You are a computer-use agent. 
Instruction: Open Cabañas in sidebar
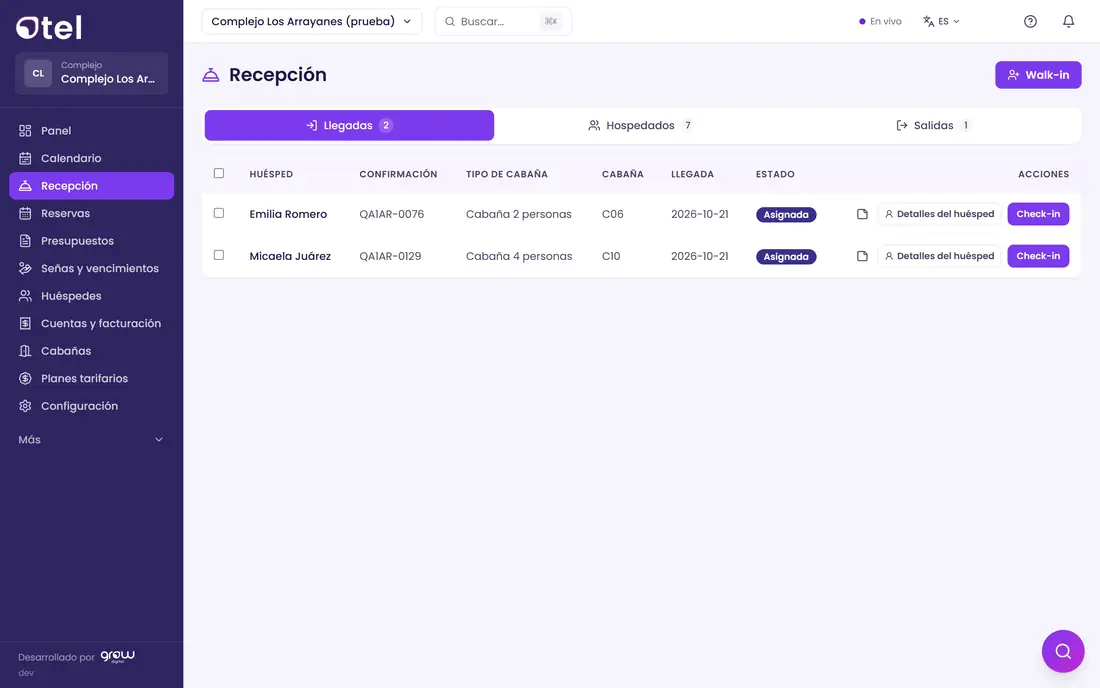(91, 351)
